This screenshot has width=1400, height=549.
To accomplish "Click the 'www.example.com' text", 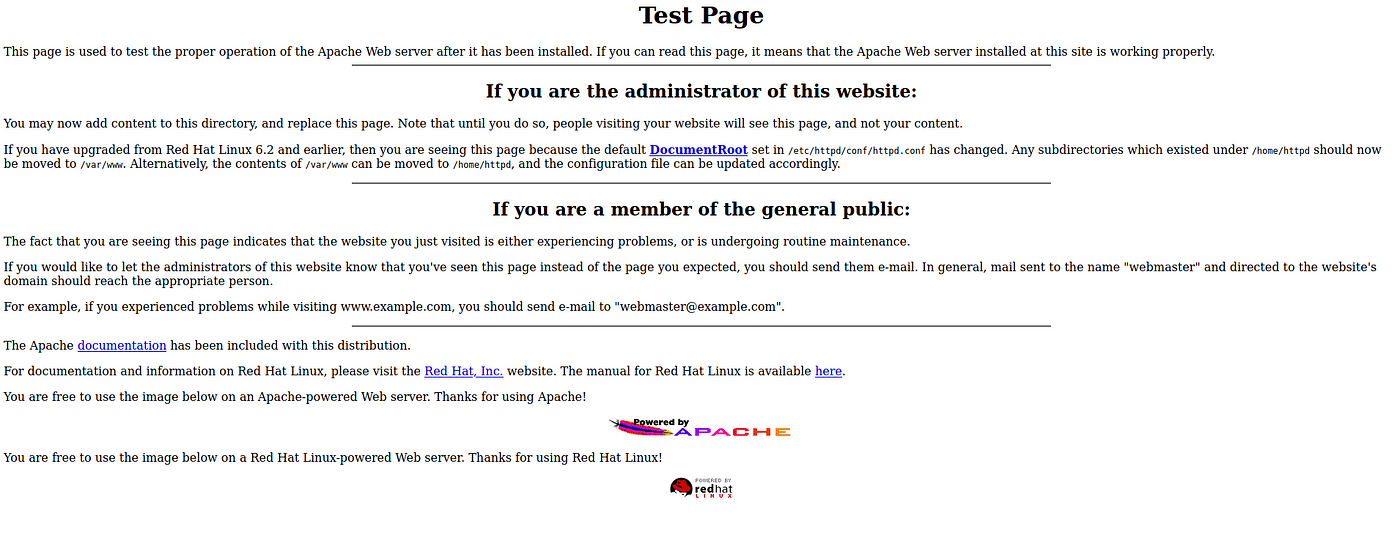I will [396, 307].
